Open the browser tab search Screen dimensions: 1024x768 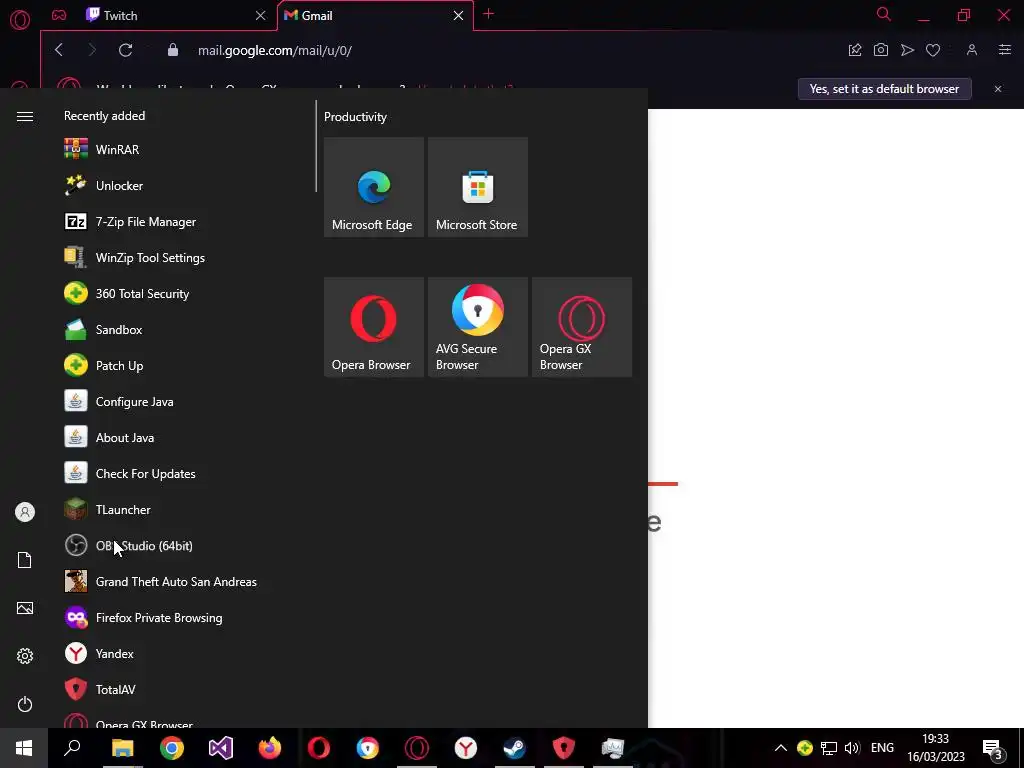click(x=884, y=14)
